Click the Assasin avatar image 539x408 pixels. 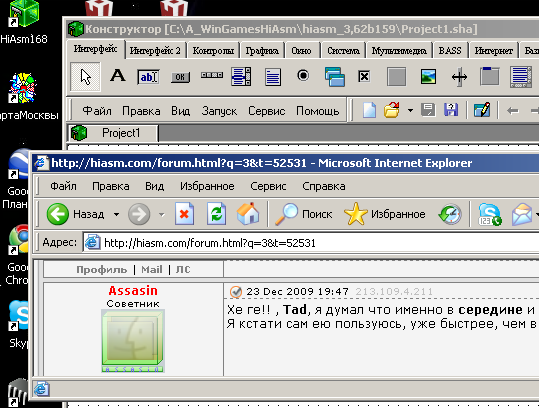pos(133,341)
